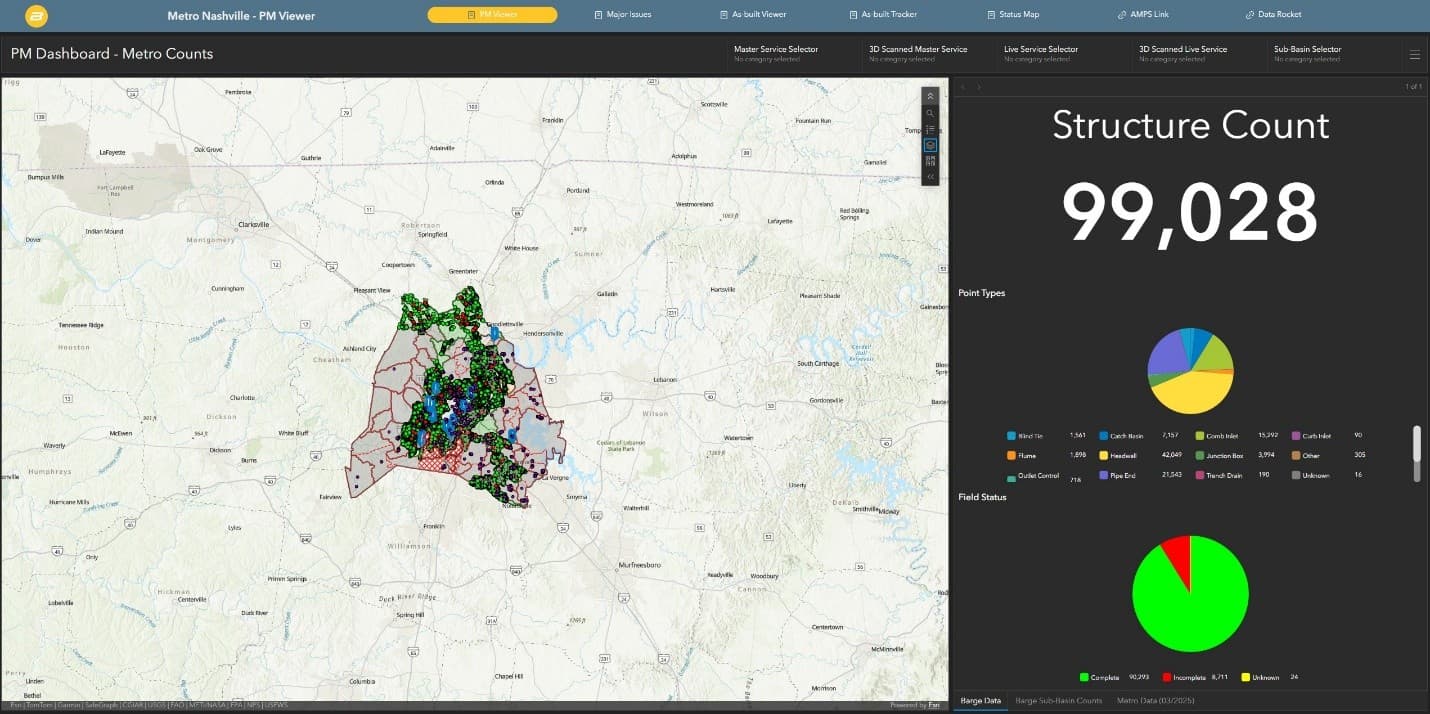This screenshot has width=1430, height=714.
Task: Collapse the map tools with double-up chevron
Action: click(930, 96)
